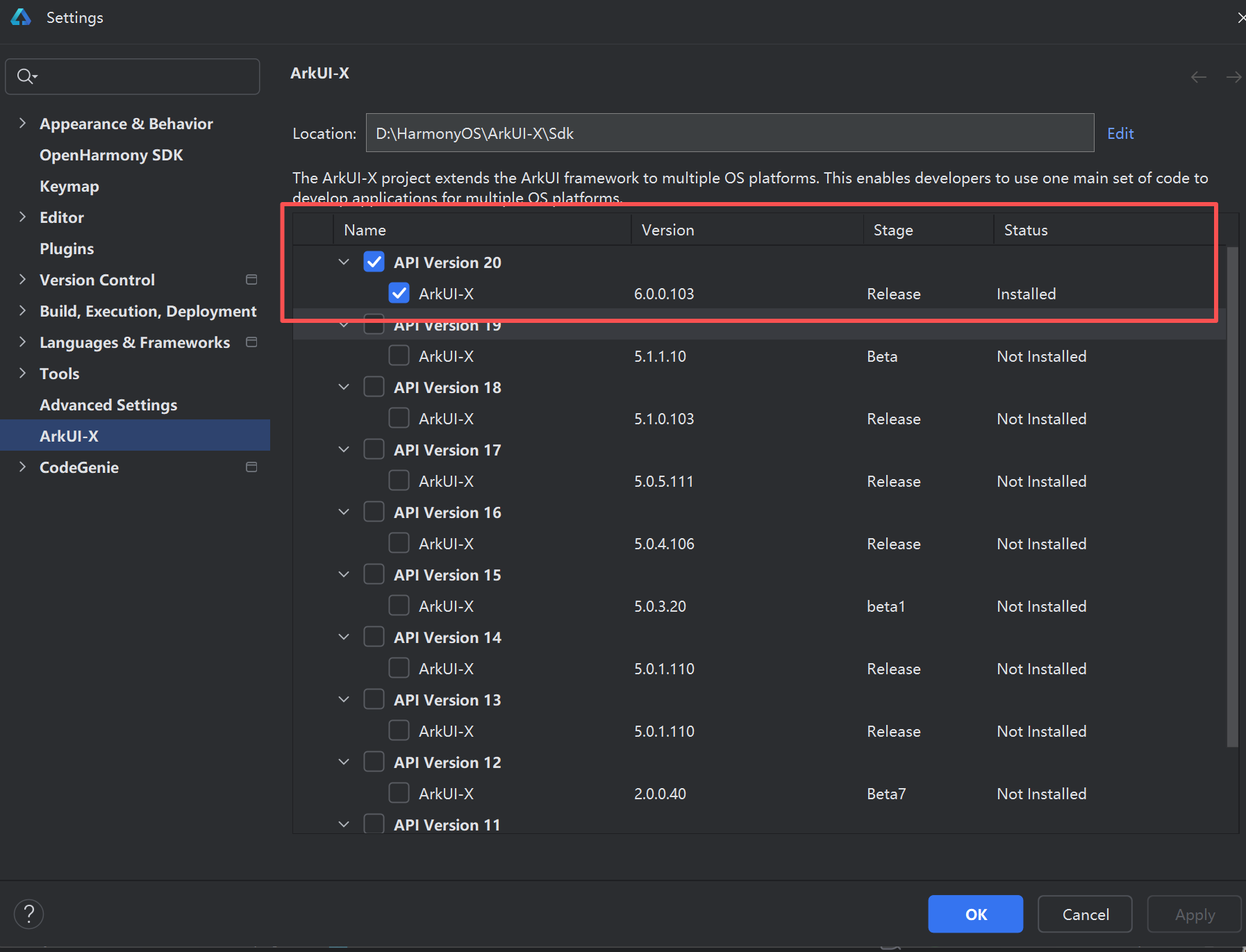
Task: Check ArkUI-X 5.0.5.111 checkbox
Action: coord(399,481)
